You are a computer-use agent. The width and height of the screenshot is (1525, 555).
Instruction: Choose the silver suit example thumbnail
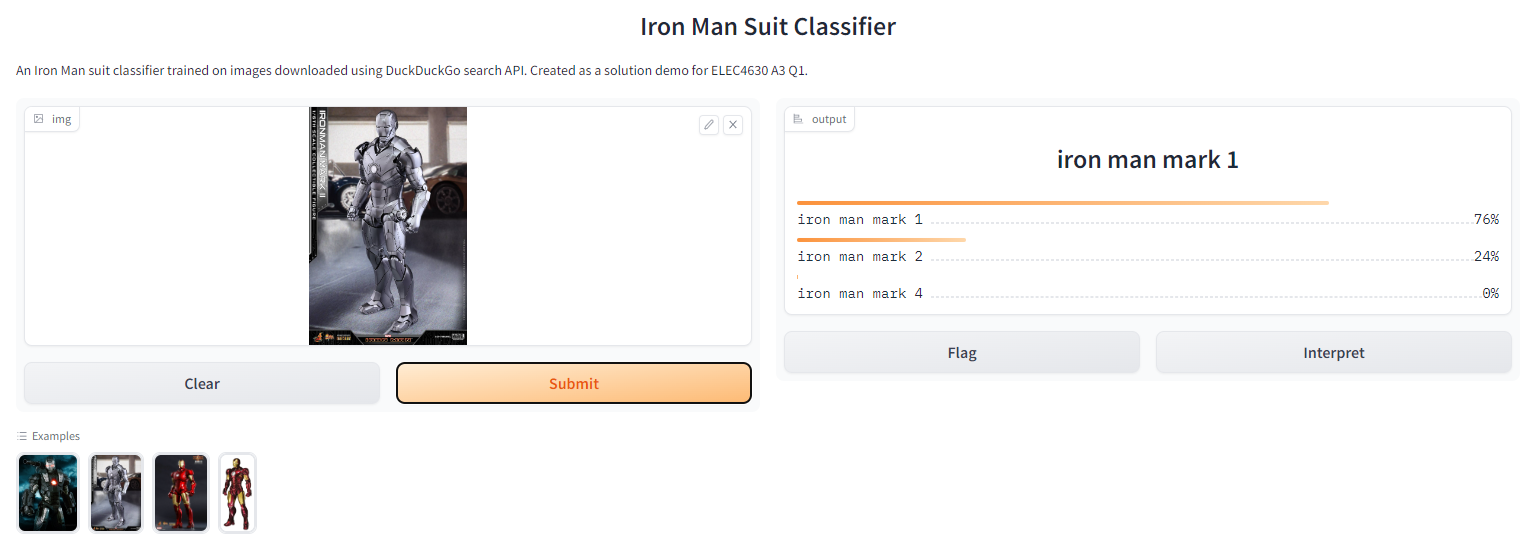click(116, 493)
